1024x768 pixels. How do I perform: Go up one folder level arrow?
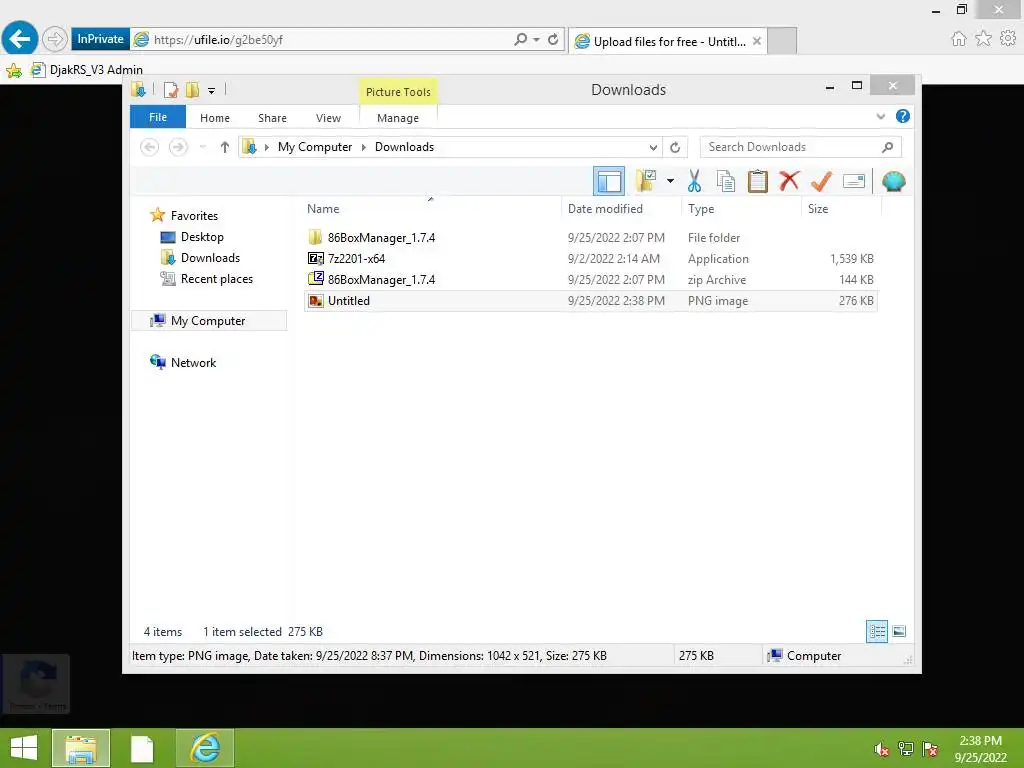(225, 147)
